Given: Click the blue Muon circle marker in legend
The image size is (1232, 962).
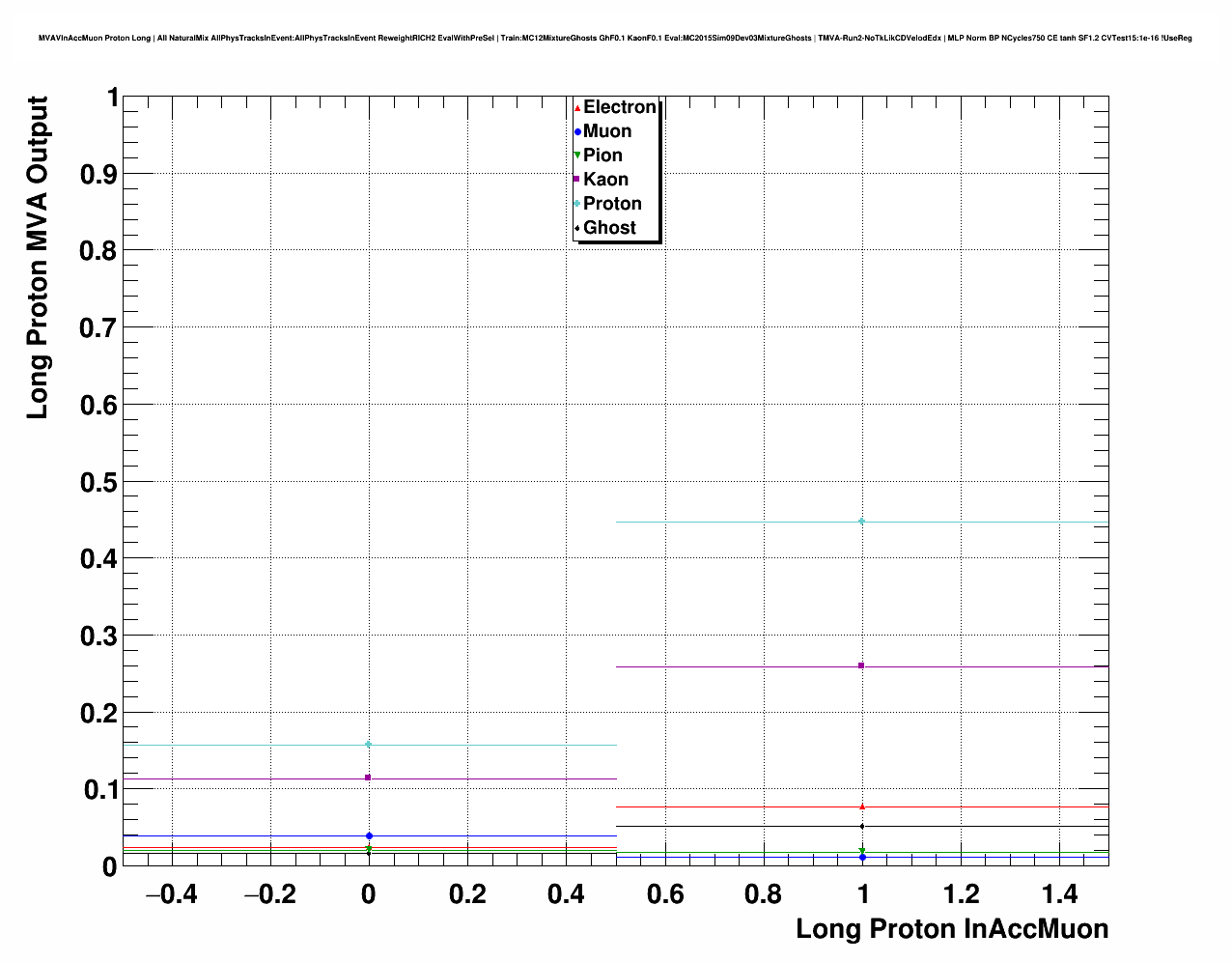Looking at the screenshot, I should [x=577, y=132].
